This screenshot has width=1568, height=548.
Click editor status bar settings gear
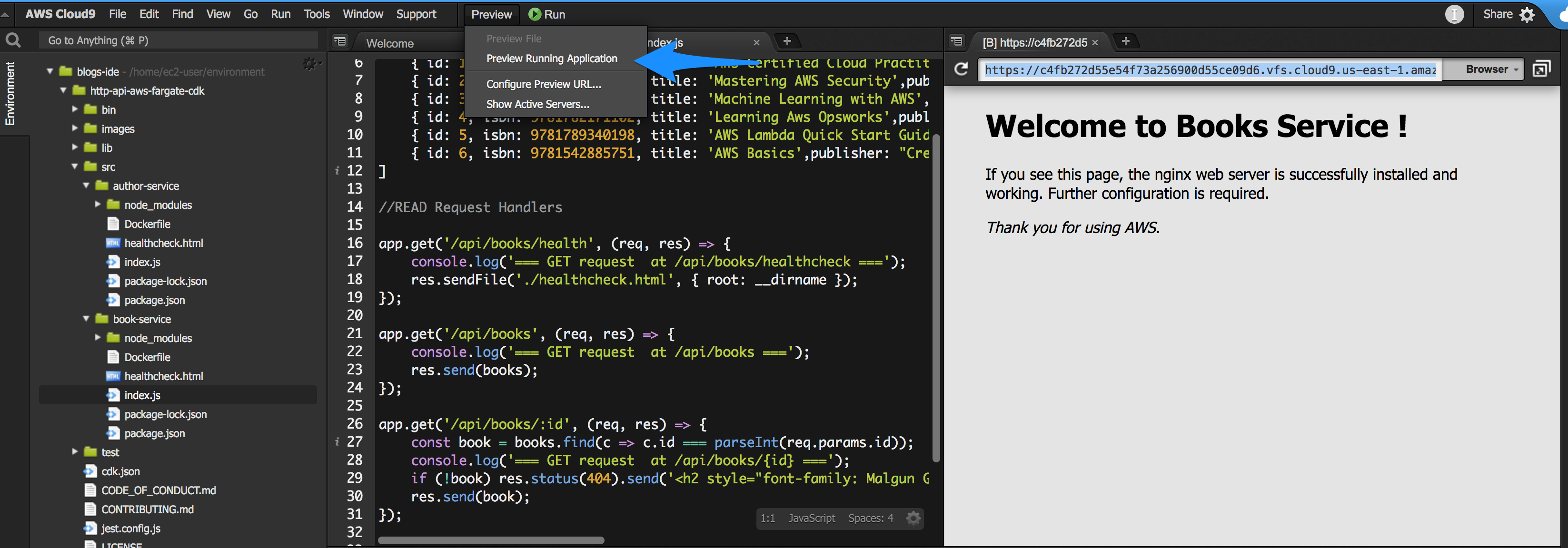pyautogui.click(x=913, y=518)
